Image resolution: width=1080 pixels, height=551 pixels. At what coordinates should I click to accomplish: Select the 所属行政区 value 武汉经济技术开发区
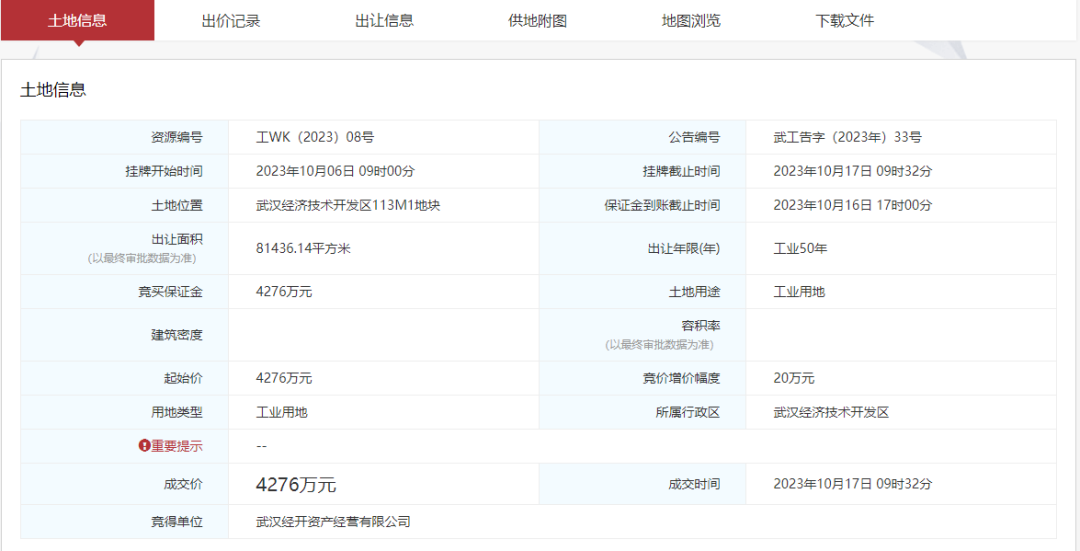(831, 413)
